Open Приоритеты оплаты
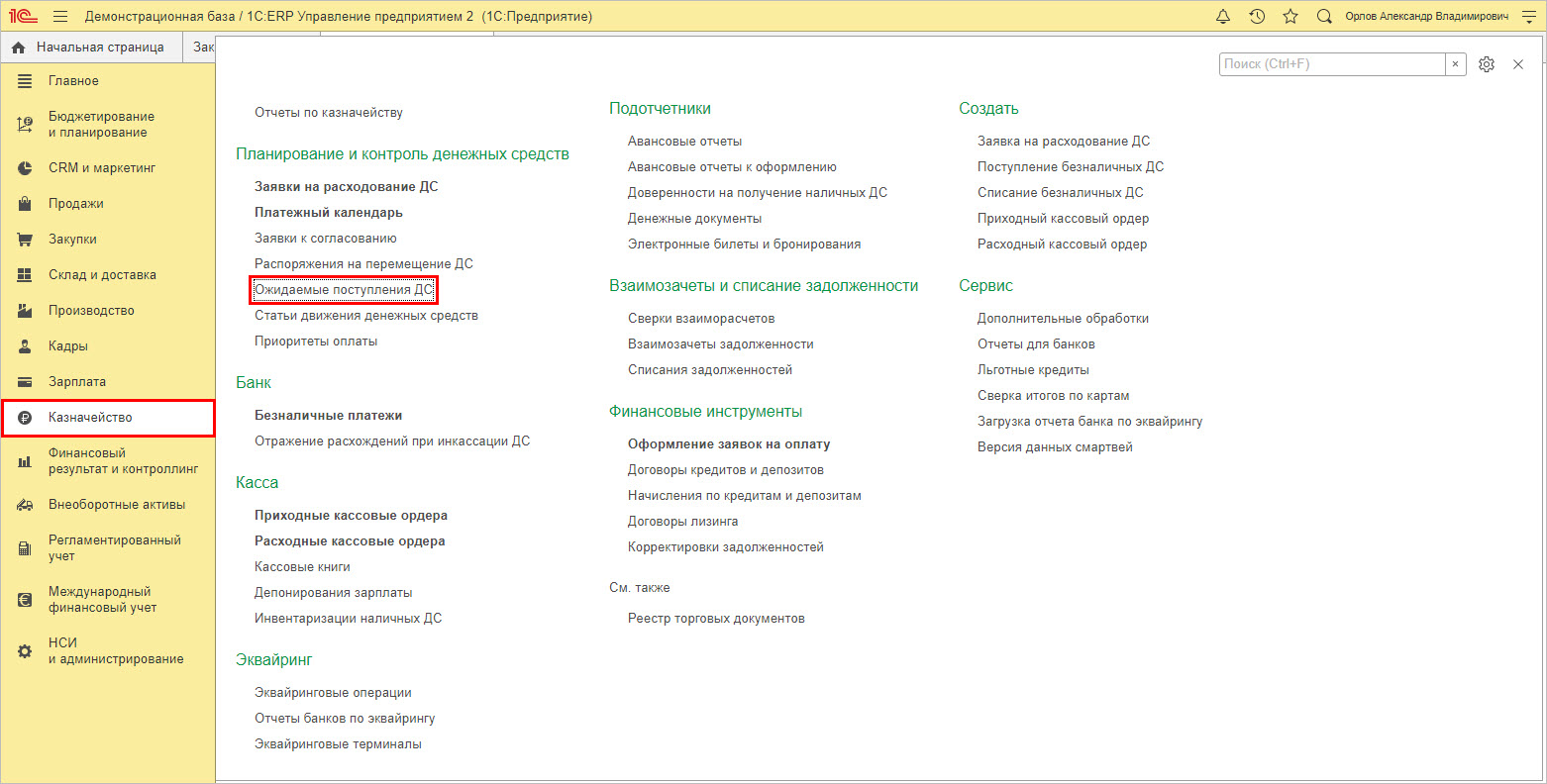Image resolution: width=1547 pixels, height=784 pixels. 316,341
